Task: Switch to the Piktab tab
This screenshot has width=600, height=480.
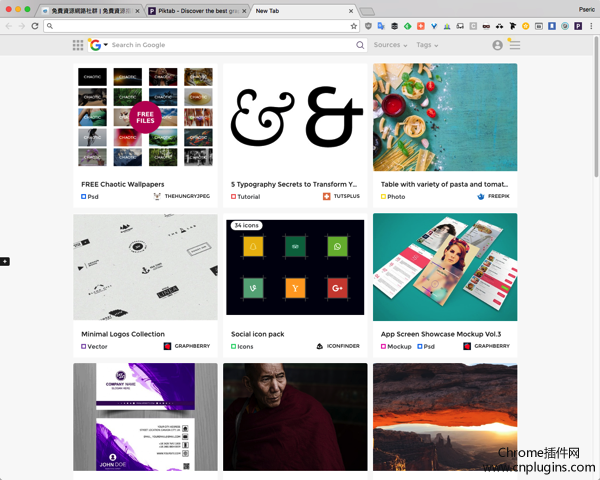Action: [197, 11]
